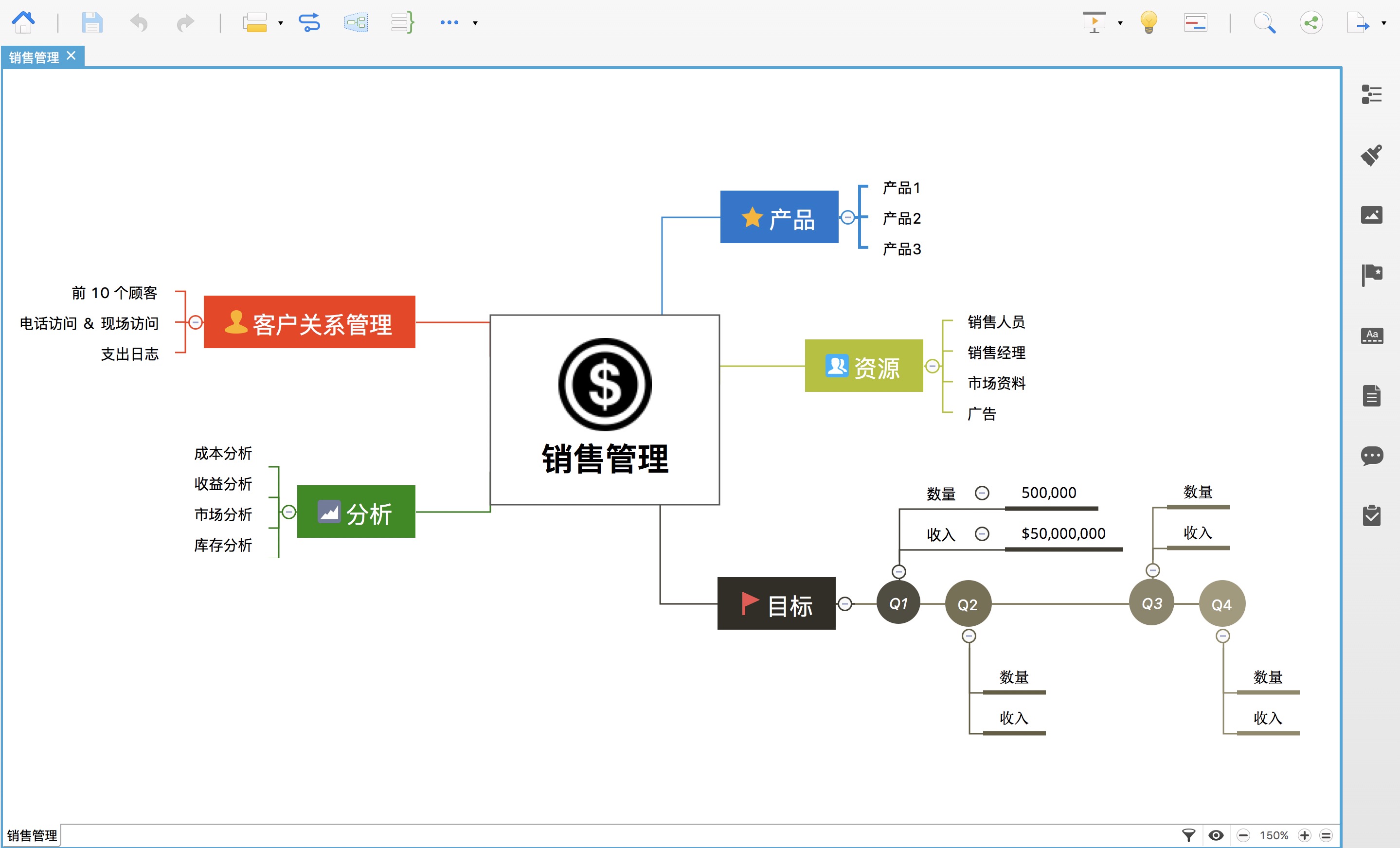Click the zoom out minus button
The image size is (1400, 848).
1243,835
